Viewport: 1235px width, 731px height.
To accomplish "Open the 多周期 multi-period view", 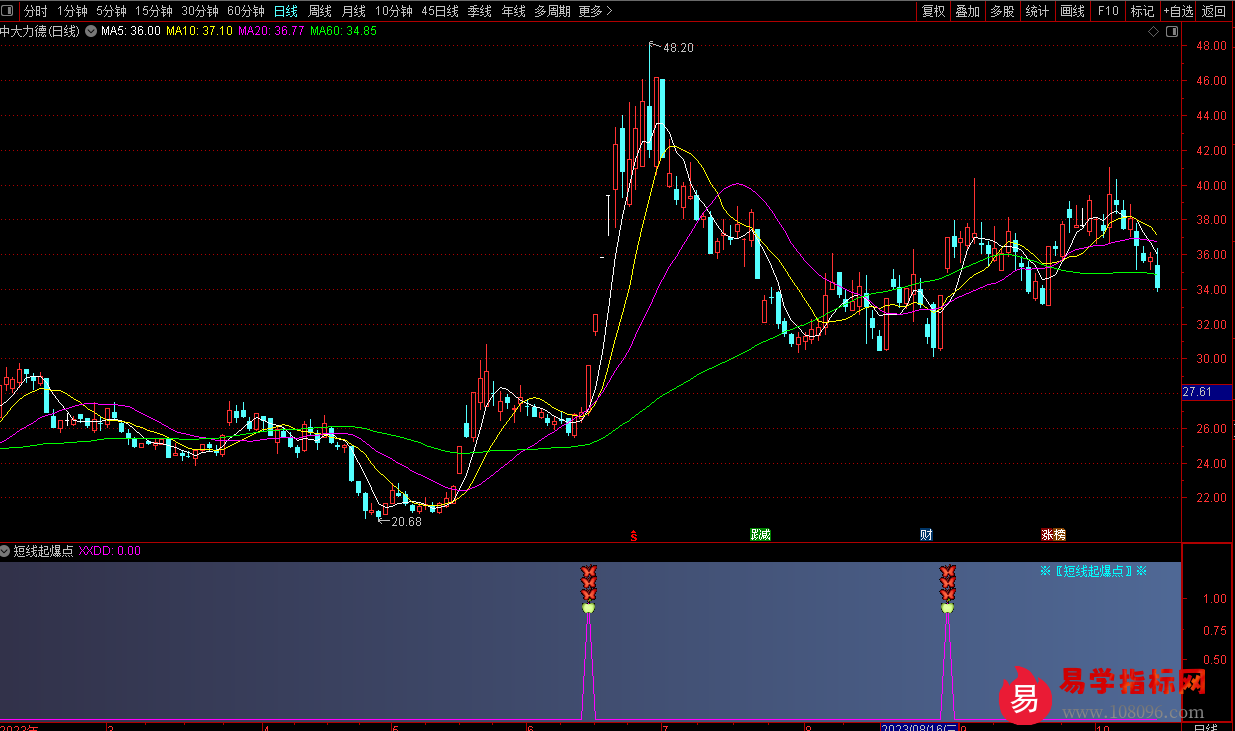I will (x=552, y=11).
